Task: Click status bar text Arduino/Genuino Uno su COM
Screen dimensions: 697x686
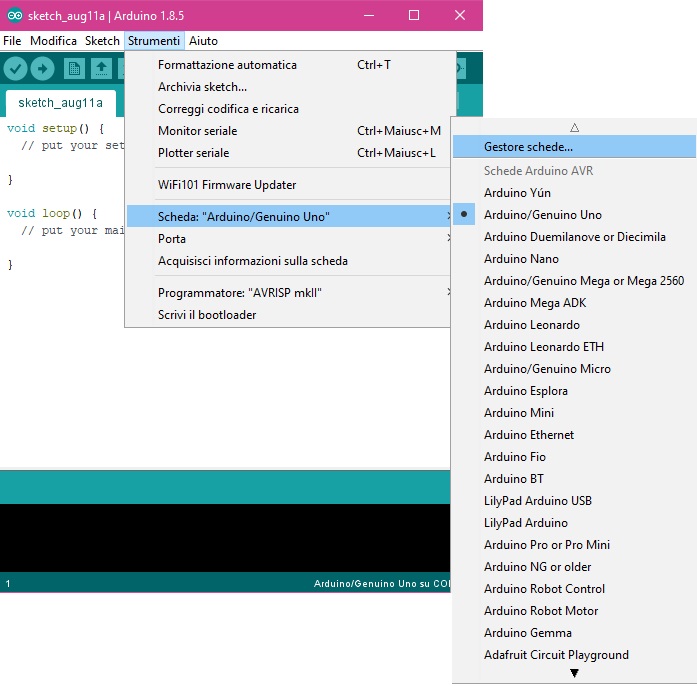Action: (382, 584)
